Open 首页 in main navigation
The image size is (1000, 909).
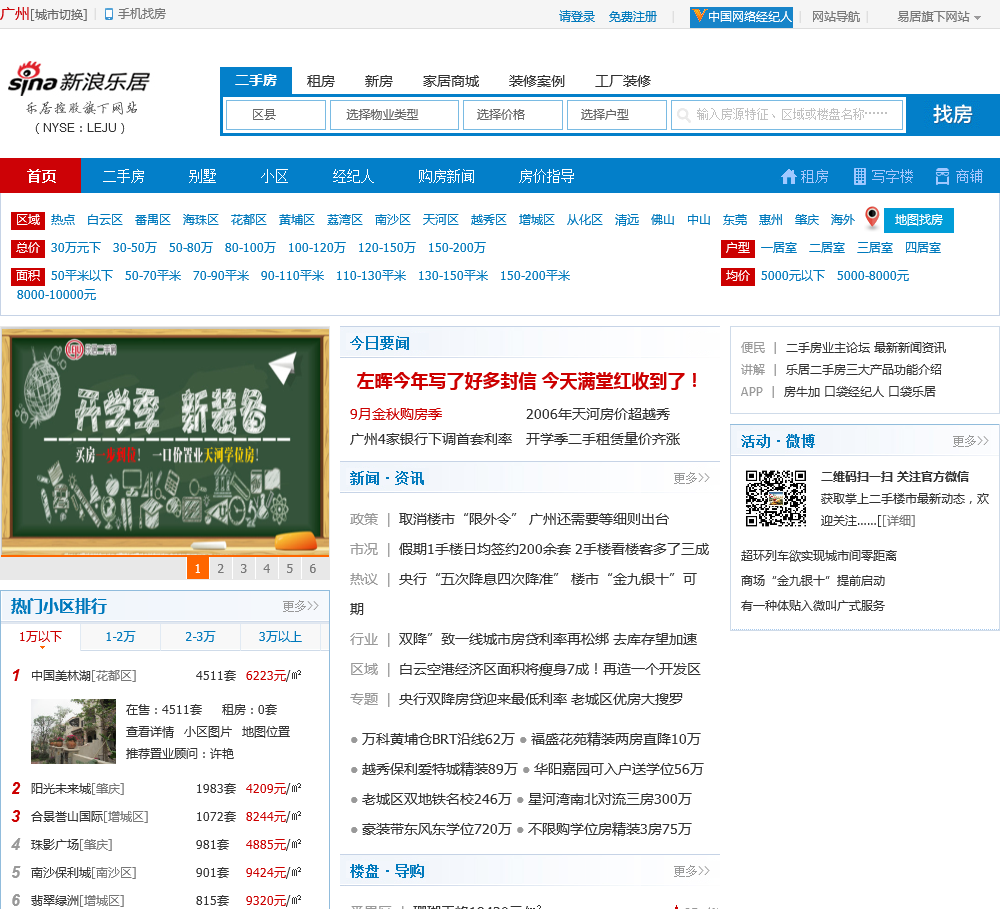[x=41, y=176]
